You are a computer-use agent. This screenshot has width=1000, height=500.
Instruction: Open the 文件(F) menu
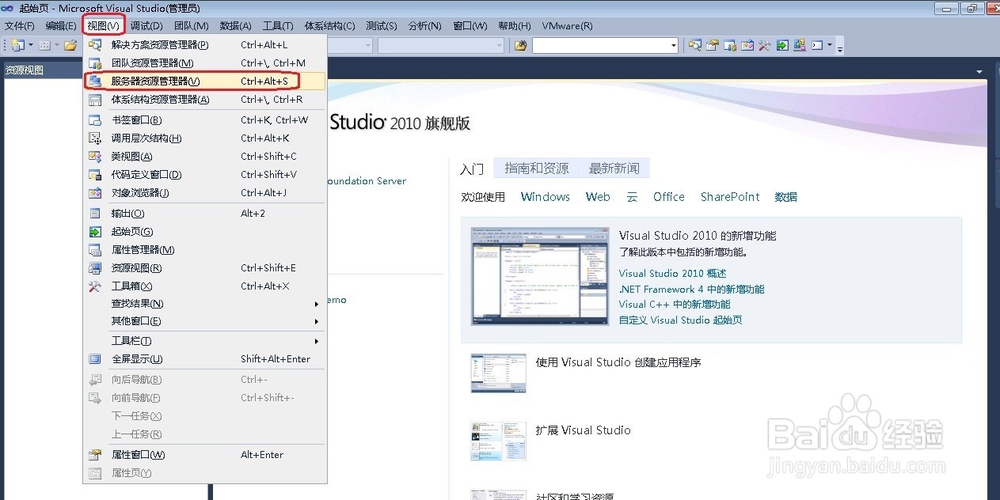click(x=20, y=26)
